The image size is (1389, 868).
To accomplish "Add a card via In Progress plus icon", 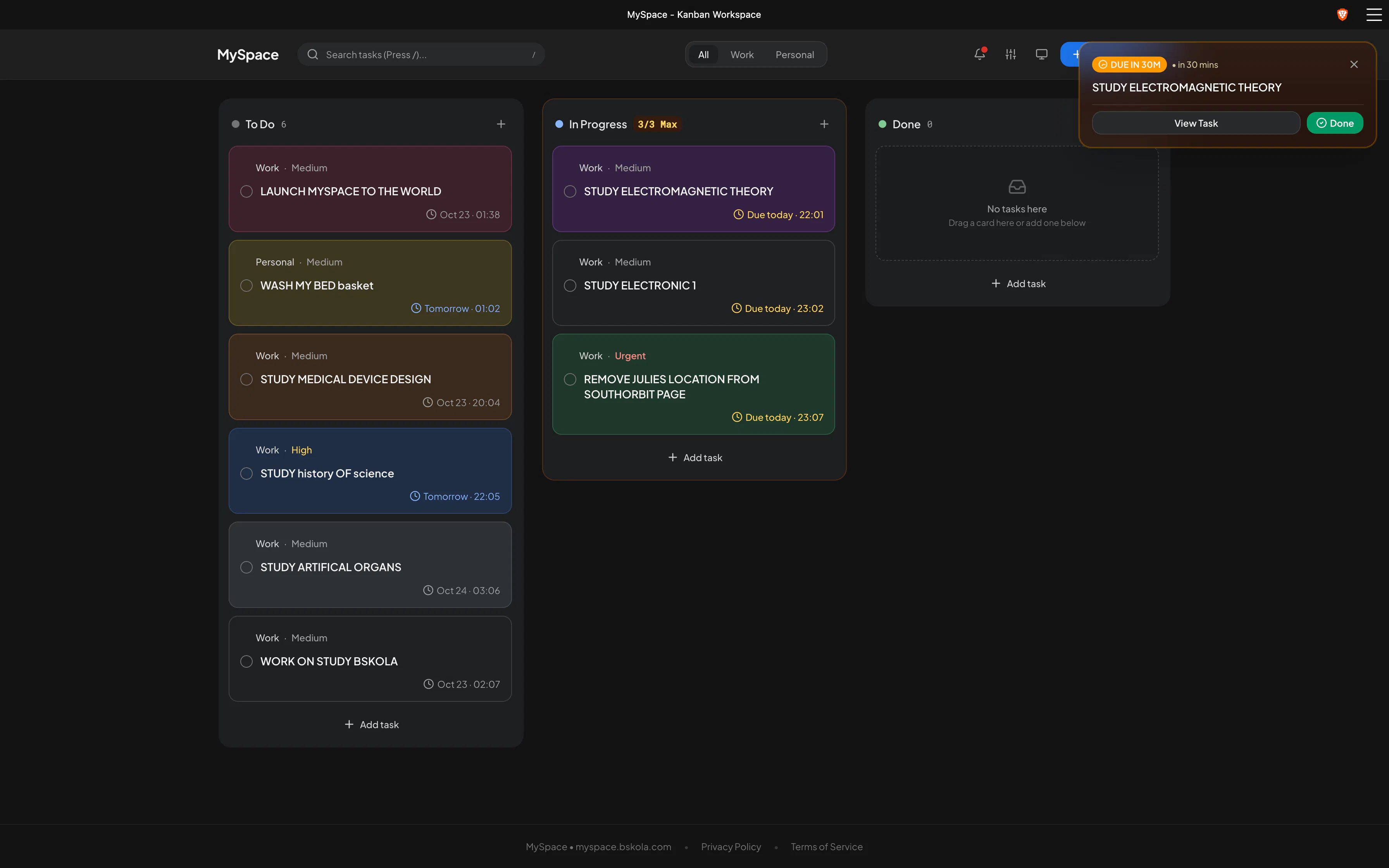I will (824, 124).
